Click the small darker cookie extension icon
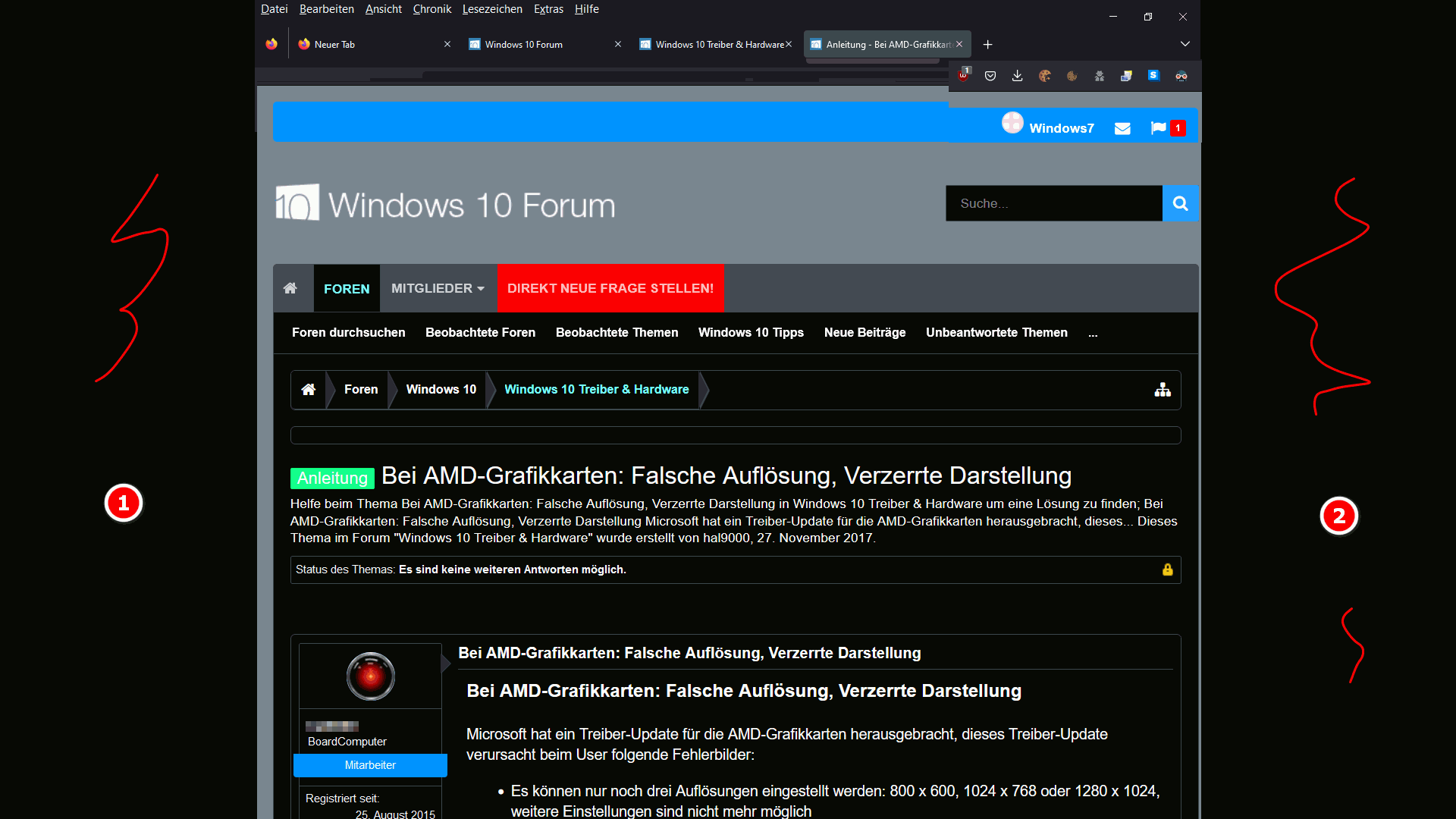 [x=1072, y=76]
